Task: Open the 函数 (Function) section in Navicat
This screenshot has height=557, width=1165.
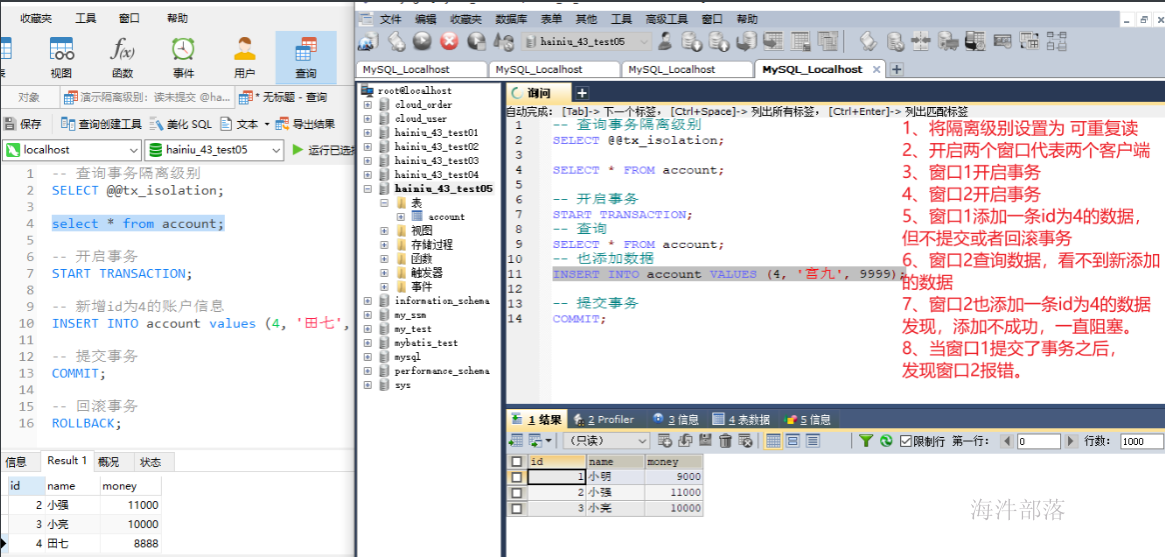Action: point(123,56)
